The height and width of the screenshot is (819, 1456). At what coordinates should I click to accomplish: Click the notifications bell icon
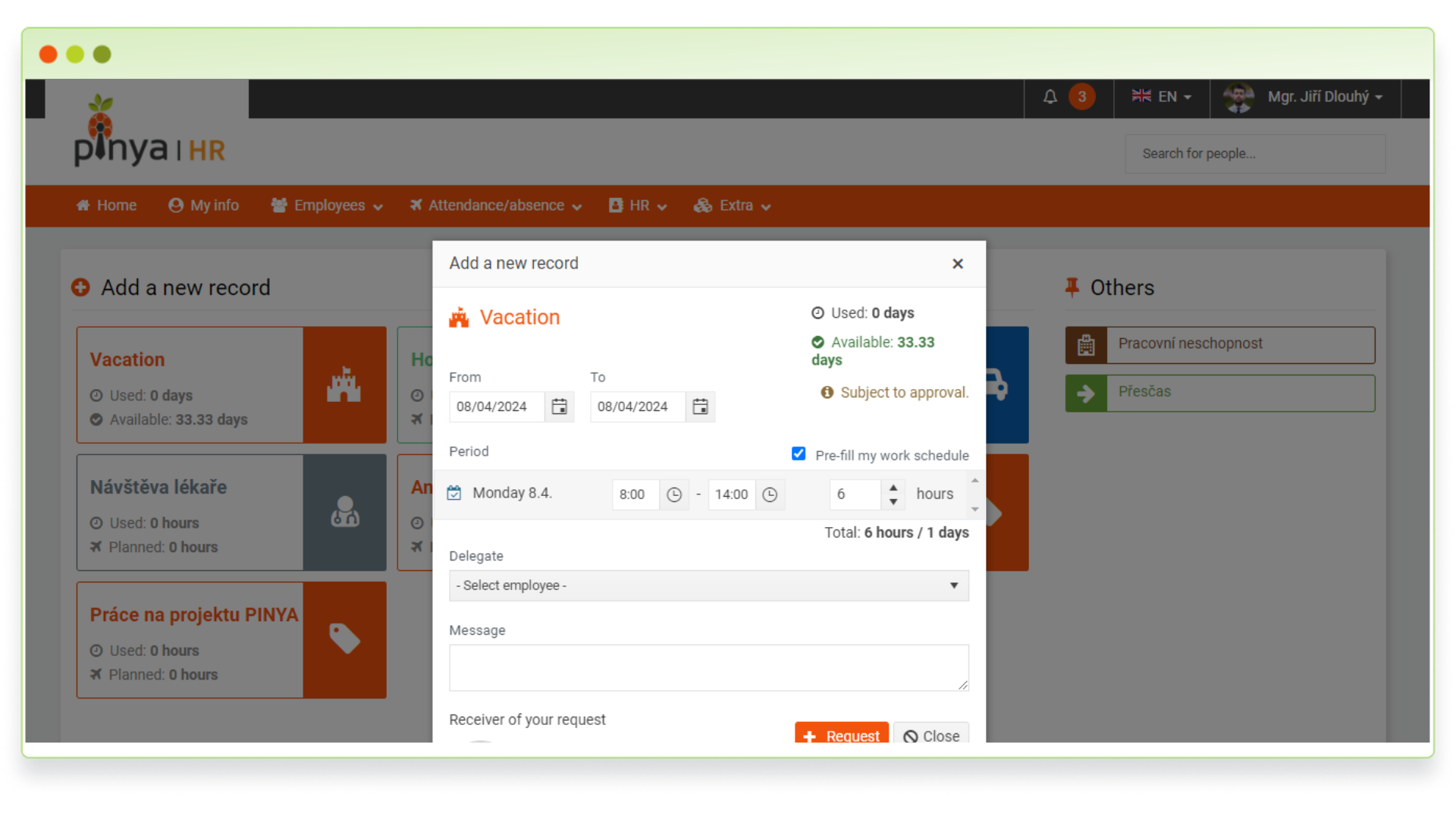point(1050,97)
